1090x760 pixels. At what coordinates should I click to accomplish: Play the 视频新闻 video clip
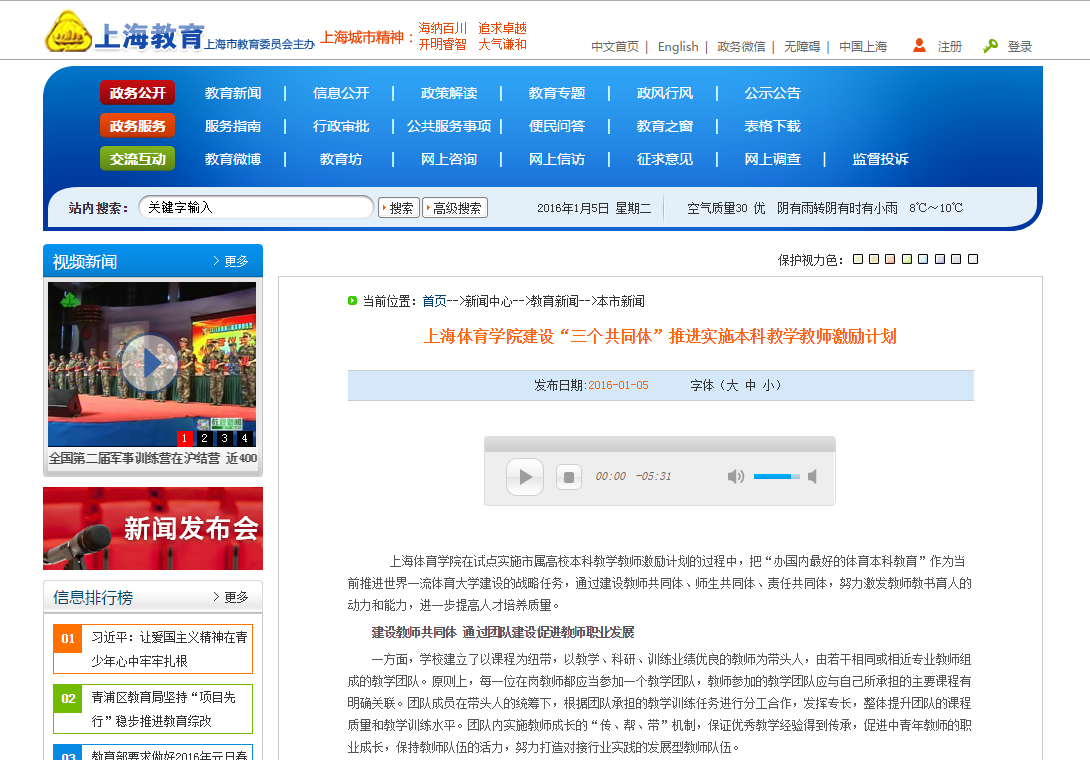click(x=152, y=364)
